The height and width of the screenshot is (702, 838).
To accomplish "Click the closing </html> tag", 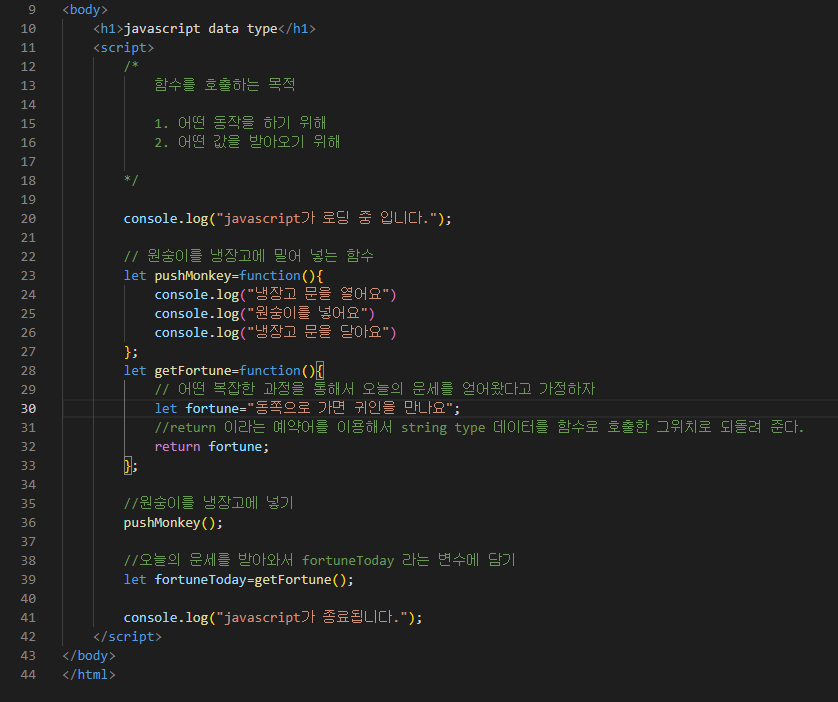I will pyautogui.click(x=89, y=675).
